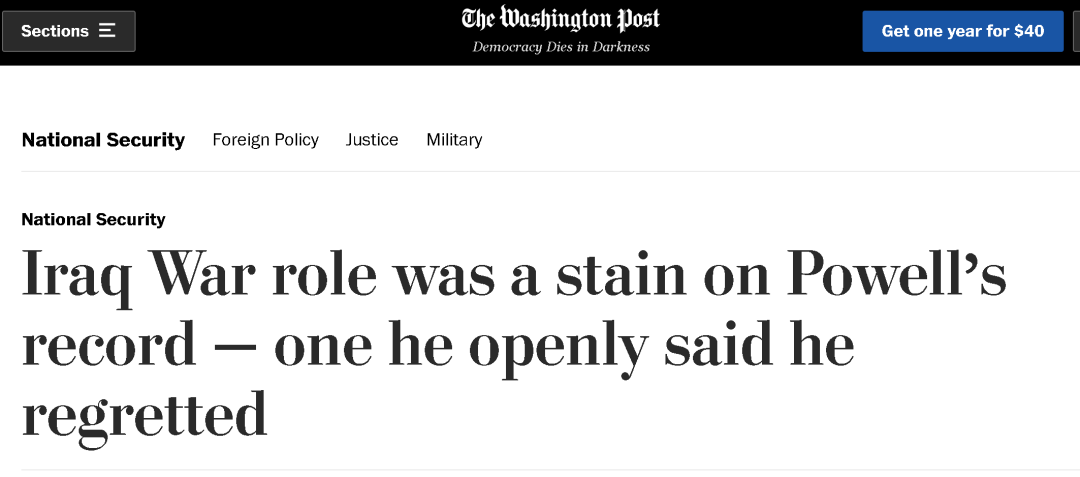The width and height of the screenshot is (1080, 477).
Task: Click "openly said he" in the headline
Action: pos(661,346)
